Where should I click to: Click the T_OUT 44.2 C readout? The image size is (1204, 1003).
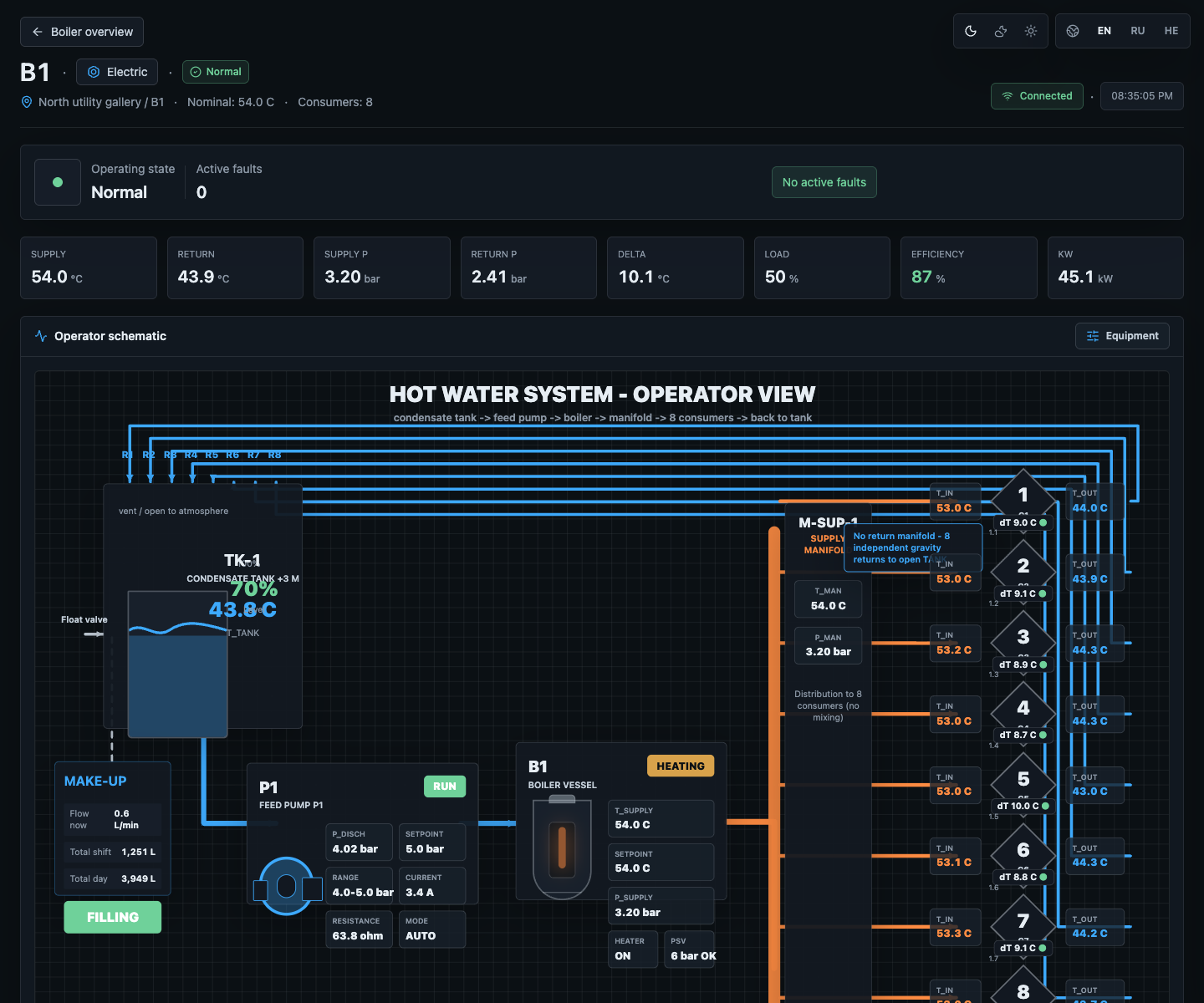1095,927
